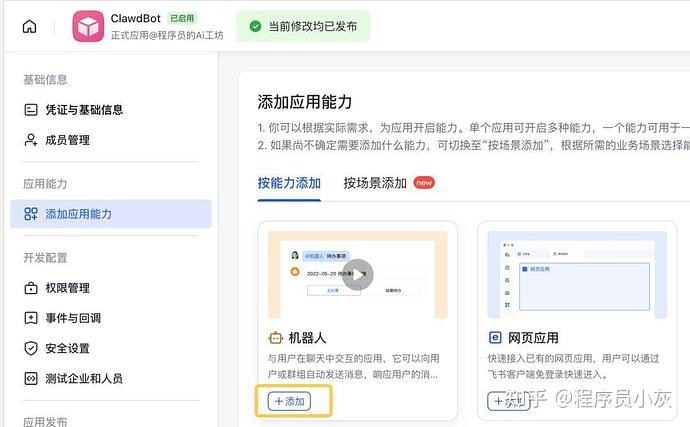Click 添加 button under 机器人
690x427 pixels.
(x=290, y=401)
